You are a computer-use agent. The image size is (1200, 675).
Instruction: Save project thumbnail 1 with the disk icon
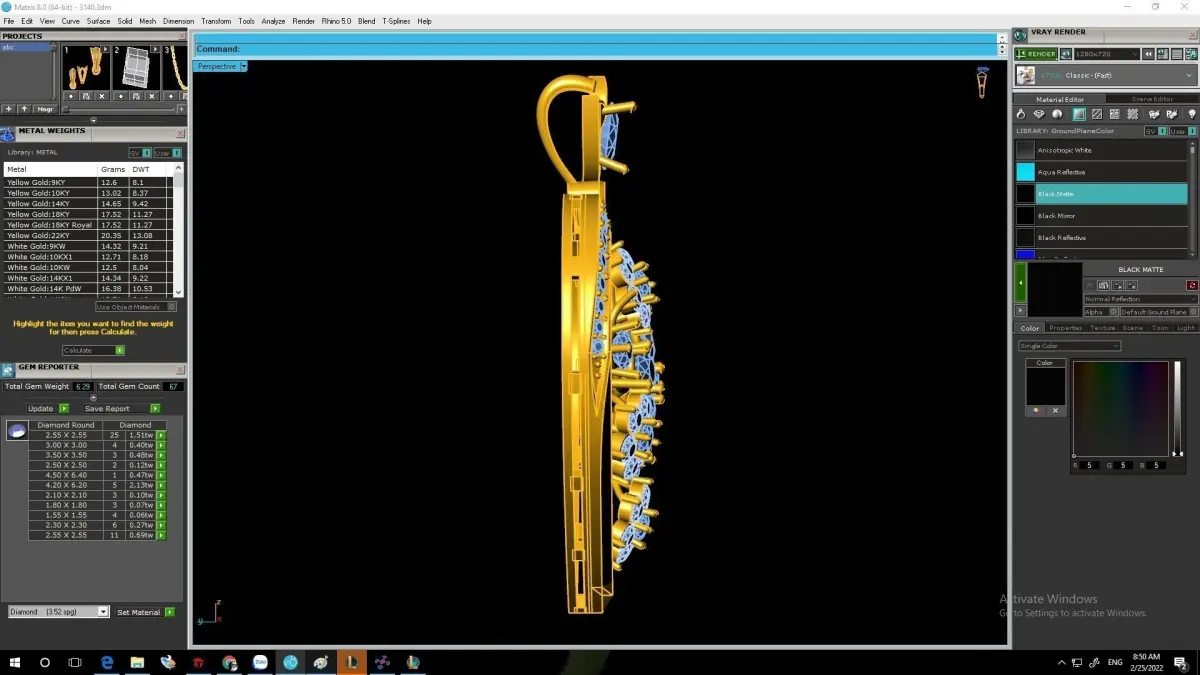[86, 96]
